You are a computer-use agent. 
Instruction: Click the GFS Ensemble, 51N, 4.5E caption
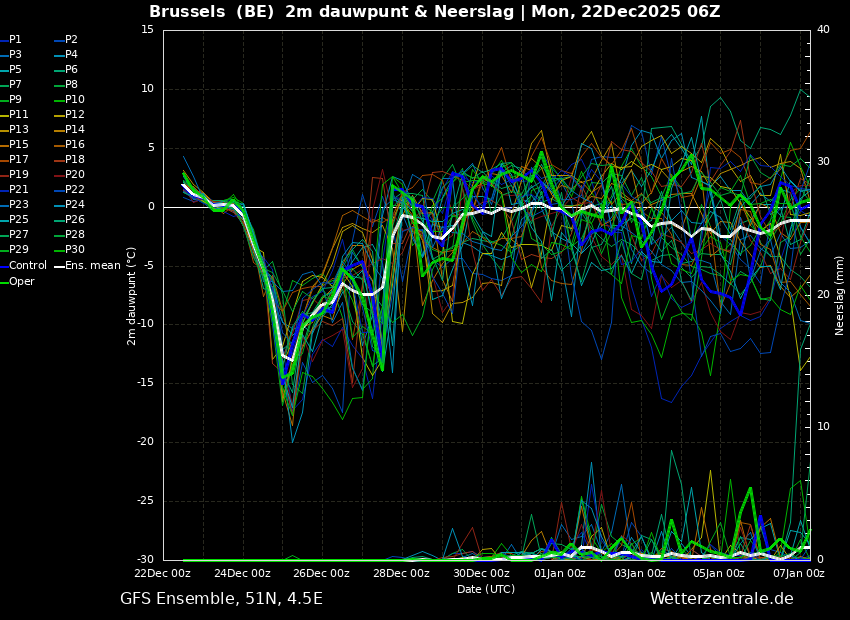coord(221,599)
